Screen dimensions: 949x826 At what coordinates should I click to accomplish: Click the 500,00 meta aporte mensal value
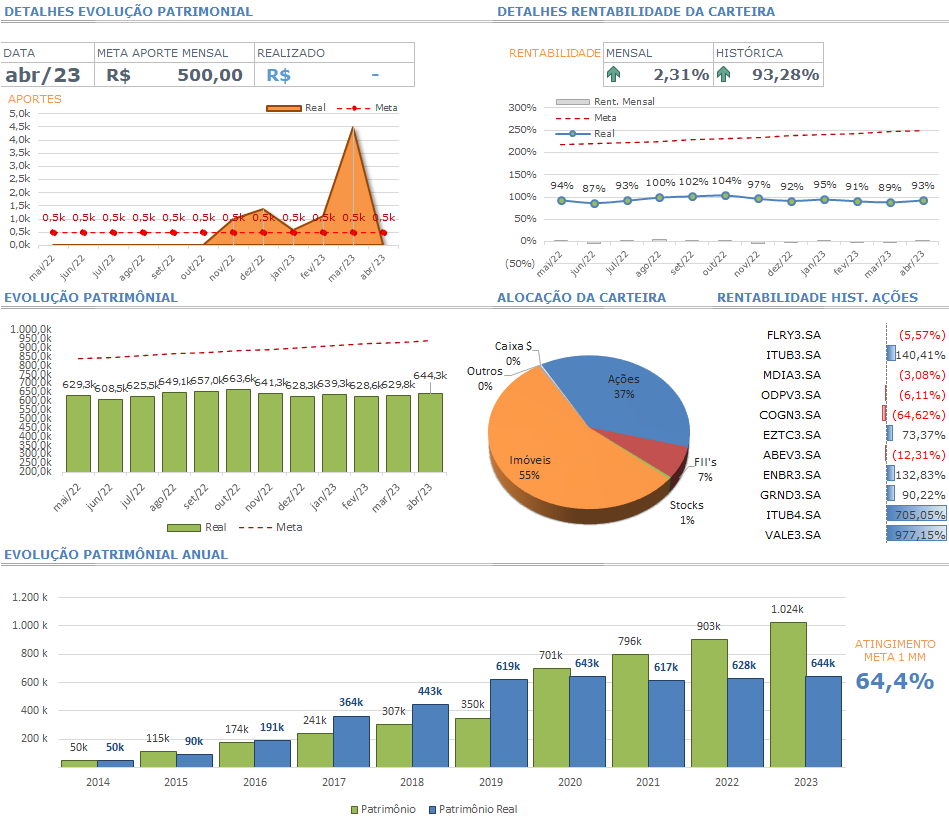click(209, 75)
